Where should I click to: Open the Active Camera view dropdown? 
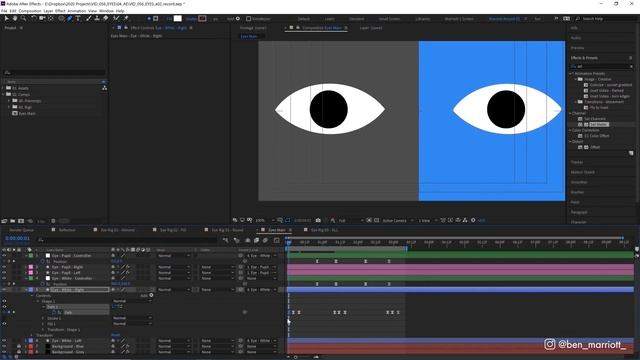(x=398, y=220)
